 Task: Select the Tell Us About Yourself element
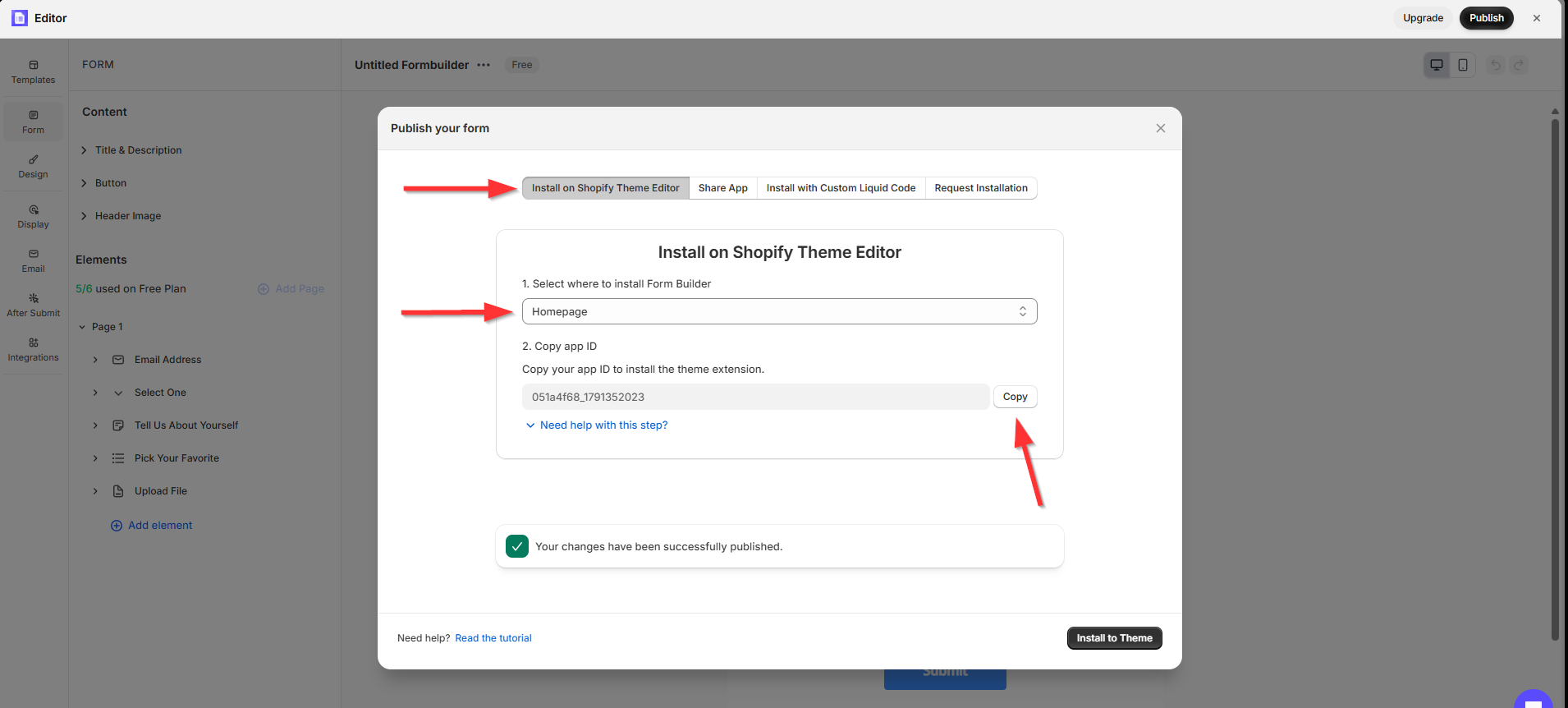coord(186,425)
